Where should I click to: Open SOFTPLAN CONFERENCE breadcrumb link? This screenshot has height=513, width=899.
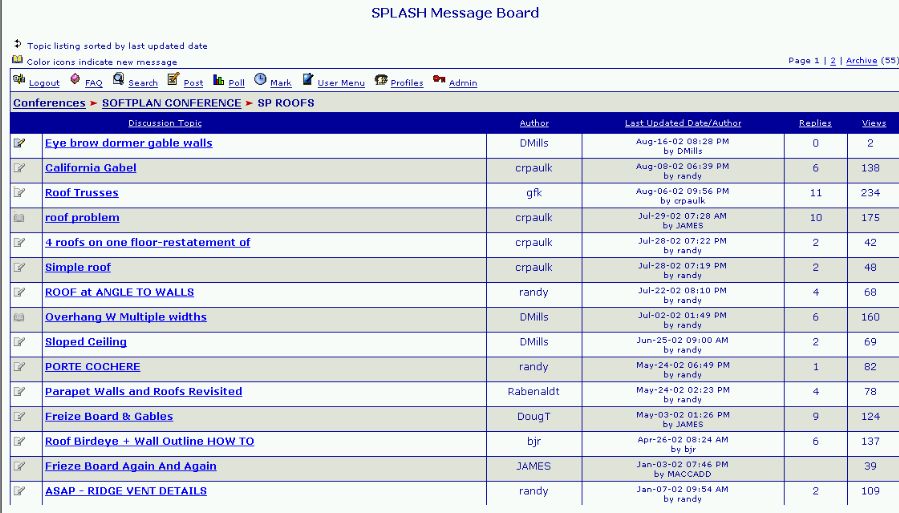point(171,103)
